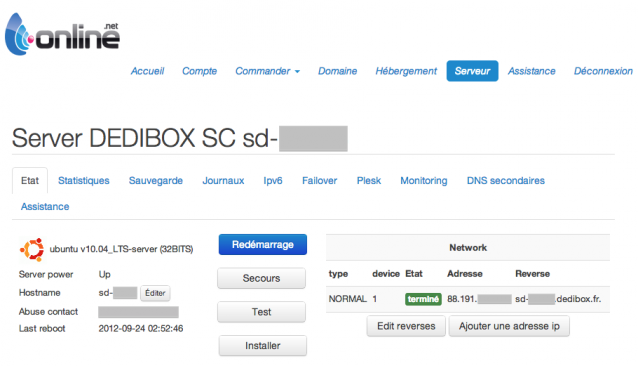Open the Compte navigation link
The image size is (638, 366).
tap(199, 71)
